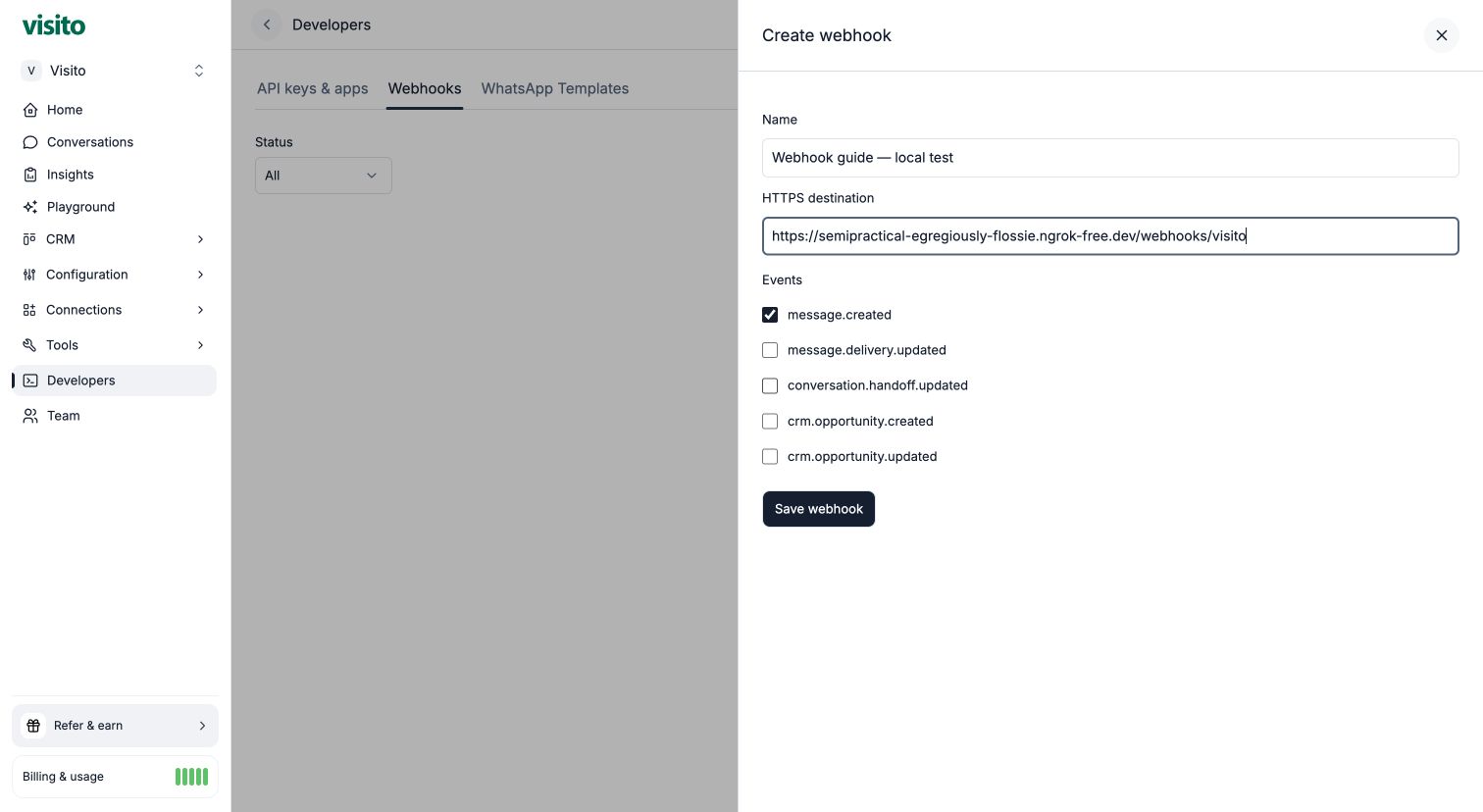Tick the crm.opportunity.created checkbox

(770, 421)
